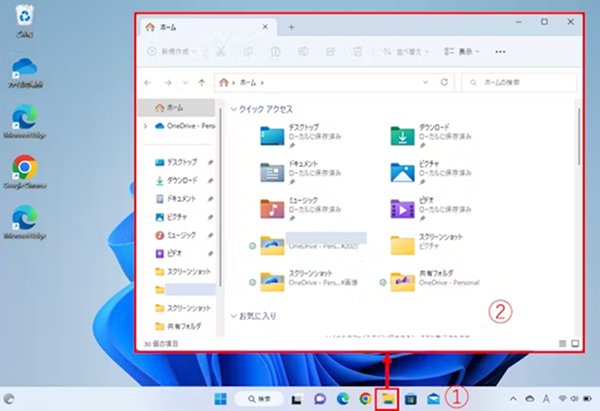Click the File Explorer icon on taskbar
This screenshot has height=411, width=600.
(x=387, y=399)
